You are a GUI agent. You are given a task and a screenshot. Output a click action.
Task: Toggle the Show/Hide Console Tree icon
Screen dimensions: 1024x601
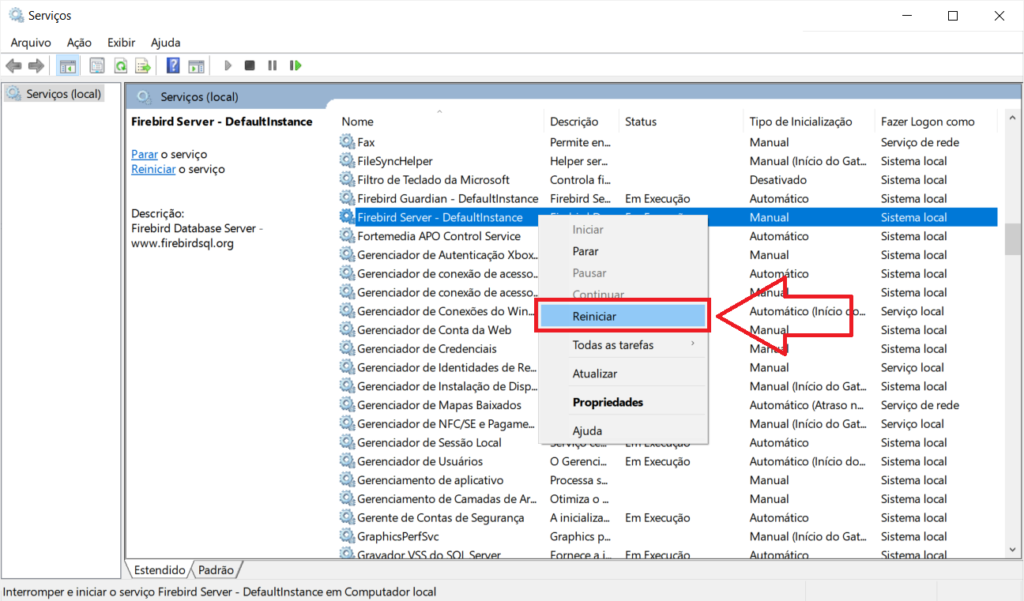click(68, 66)
